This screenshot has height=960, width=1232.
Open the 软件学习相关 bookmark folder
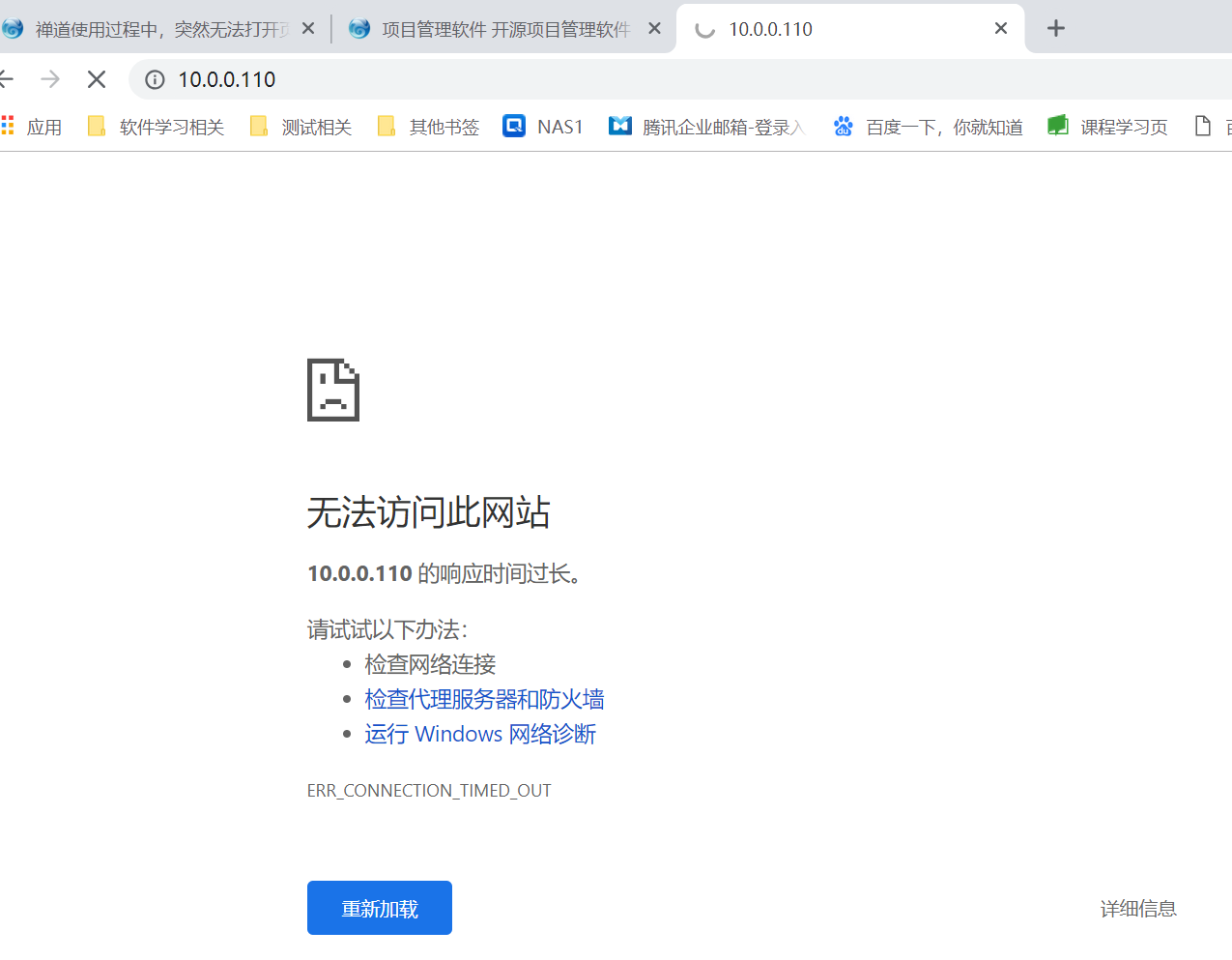(x=156, y=127)
